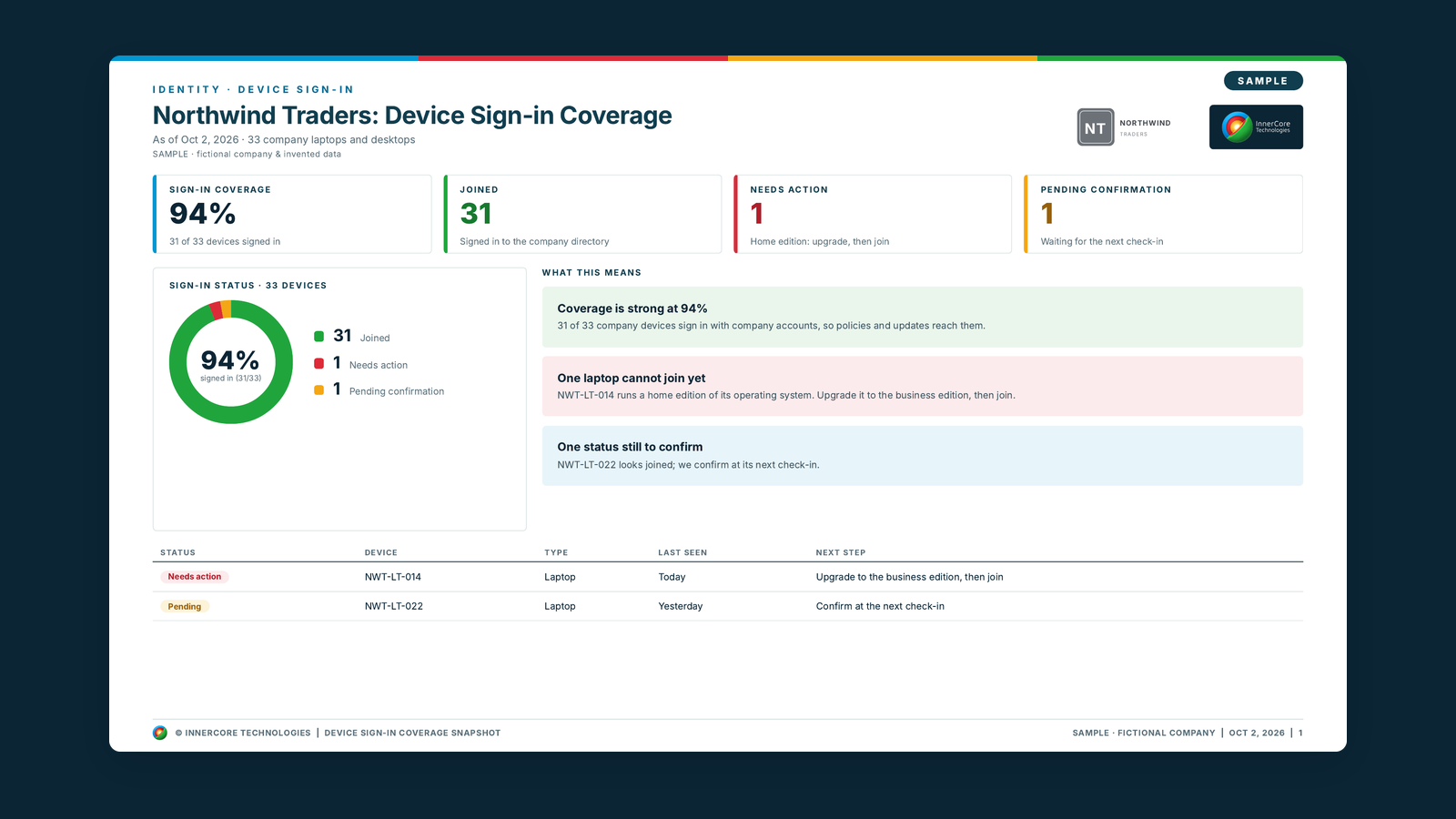The width and height of the screenshot is (1456, 819).
Task: Select the yellow Pending confirmation legend swatch
Action: (319, 390)
